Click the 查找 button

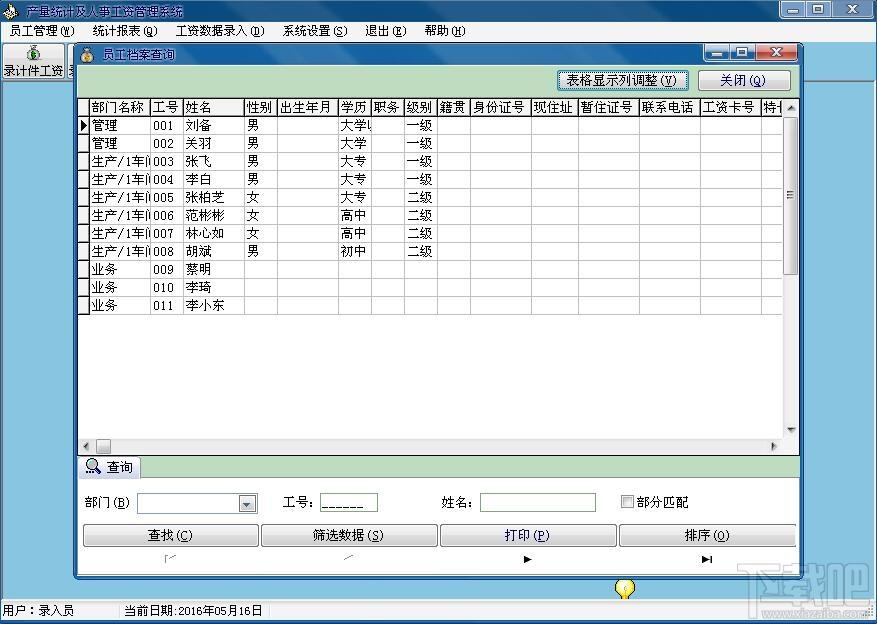point(171,535)
